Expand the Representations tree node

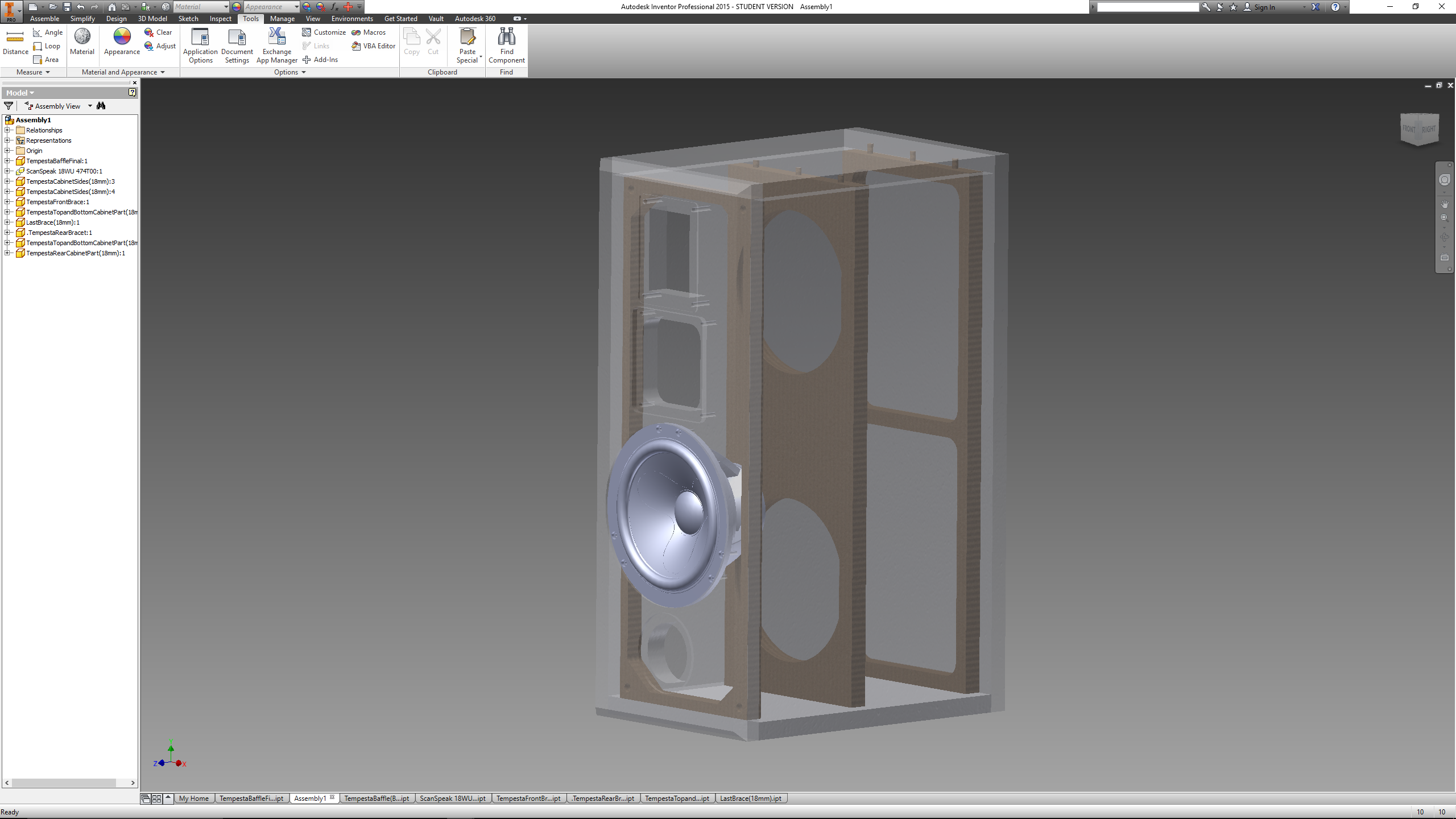[8, 140]
